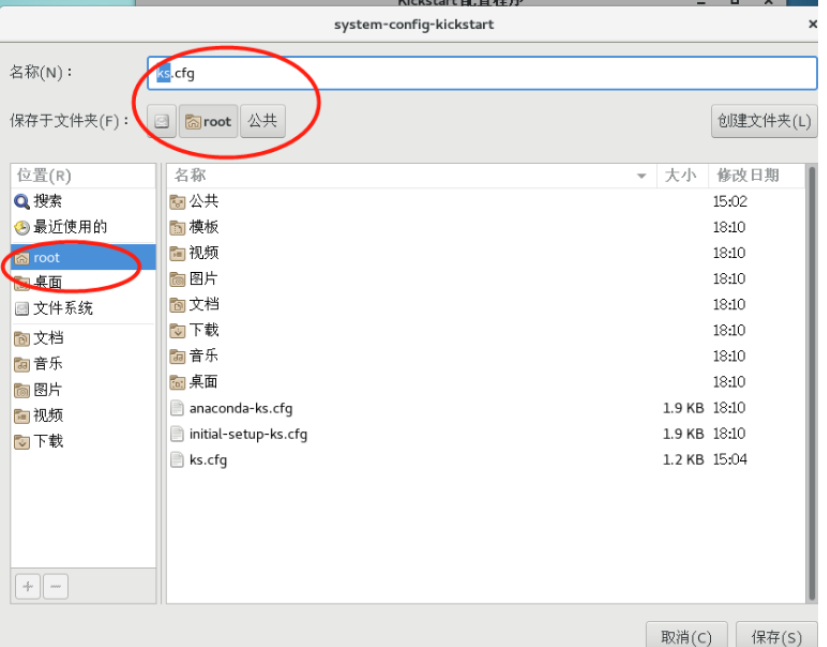Select the 公共 path breadcrumb button
Viewport: 827px width, 647px height.
pyautogui.click(x=263, y=121)
